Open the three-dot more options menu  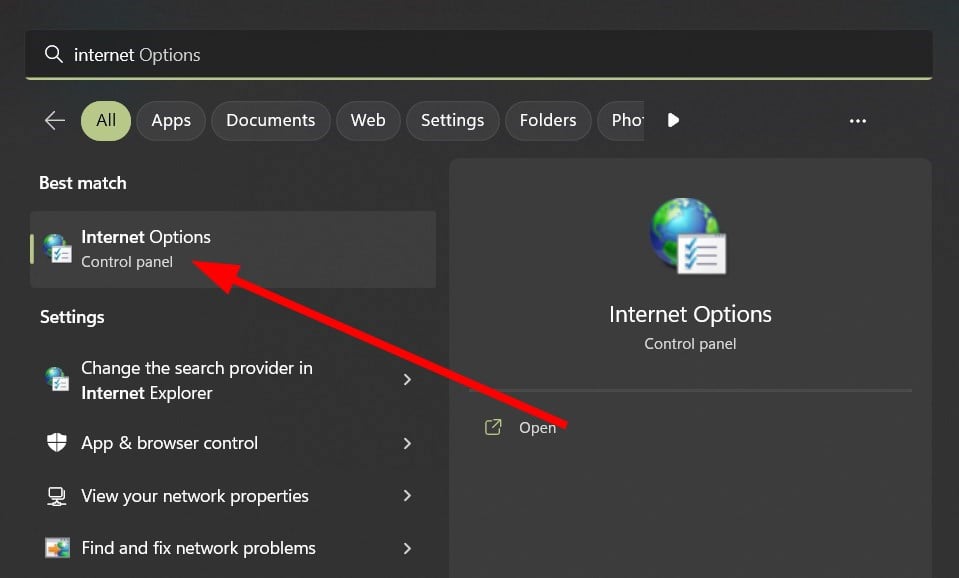click(x=857, y=121)
